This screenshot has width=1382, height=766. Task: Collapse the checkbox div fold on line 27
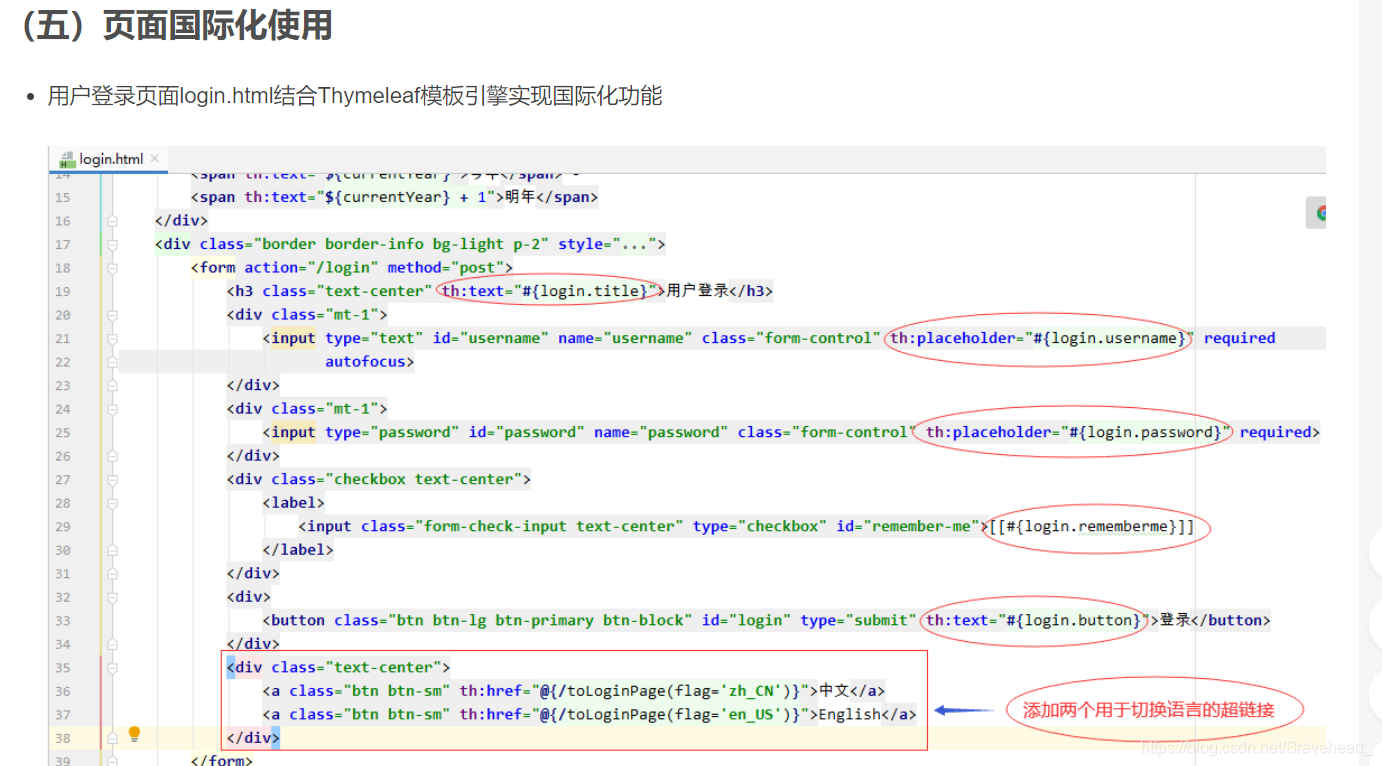tap(112, 480)
